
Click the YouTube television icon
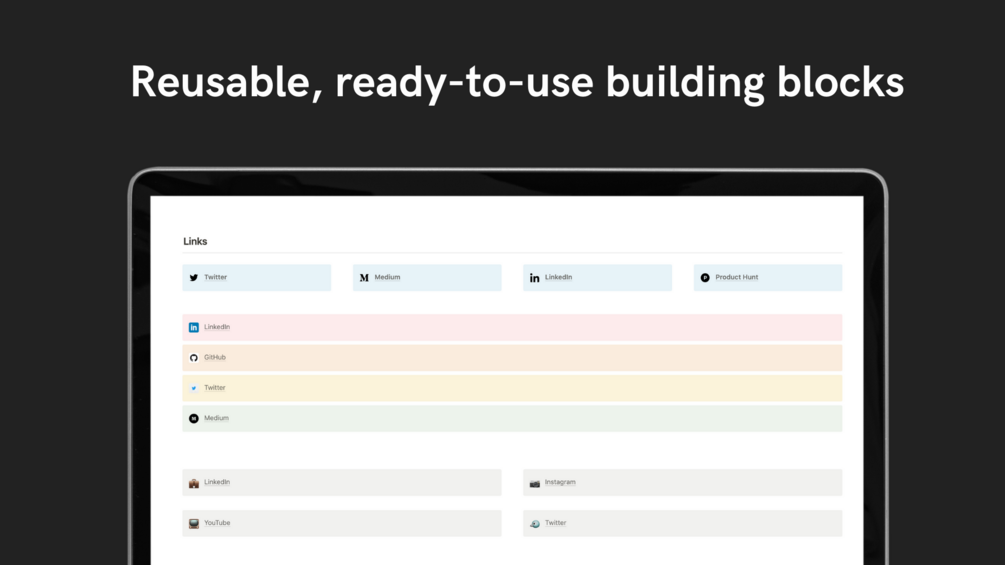[x=194, y=523]
